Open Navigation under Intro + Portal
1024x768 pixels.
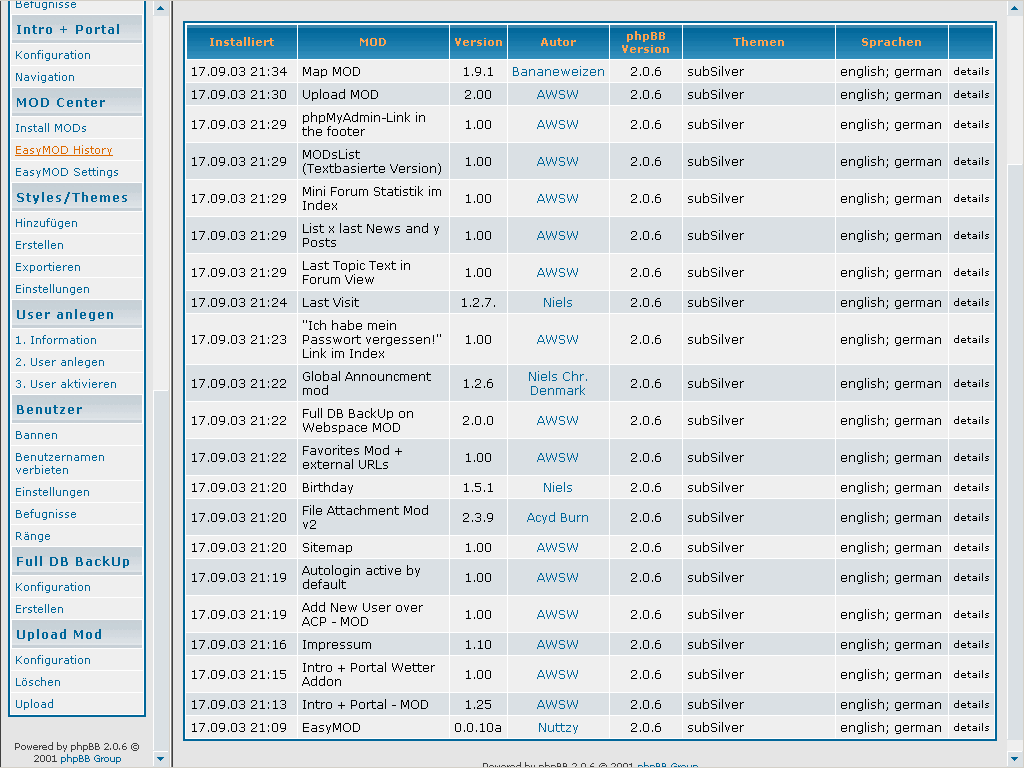pyautogui.click(x=45, y=77)
